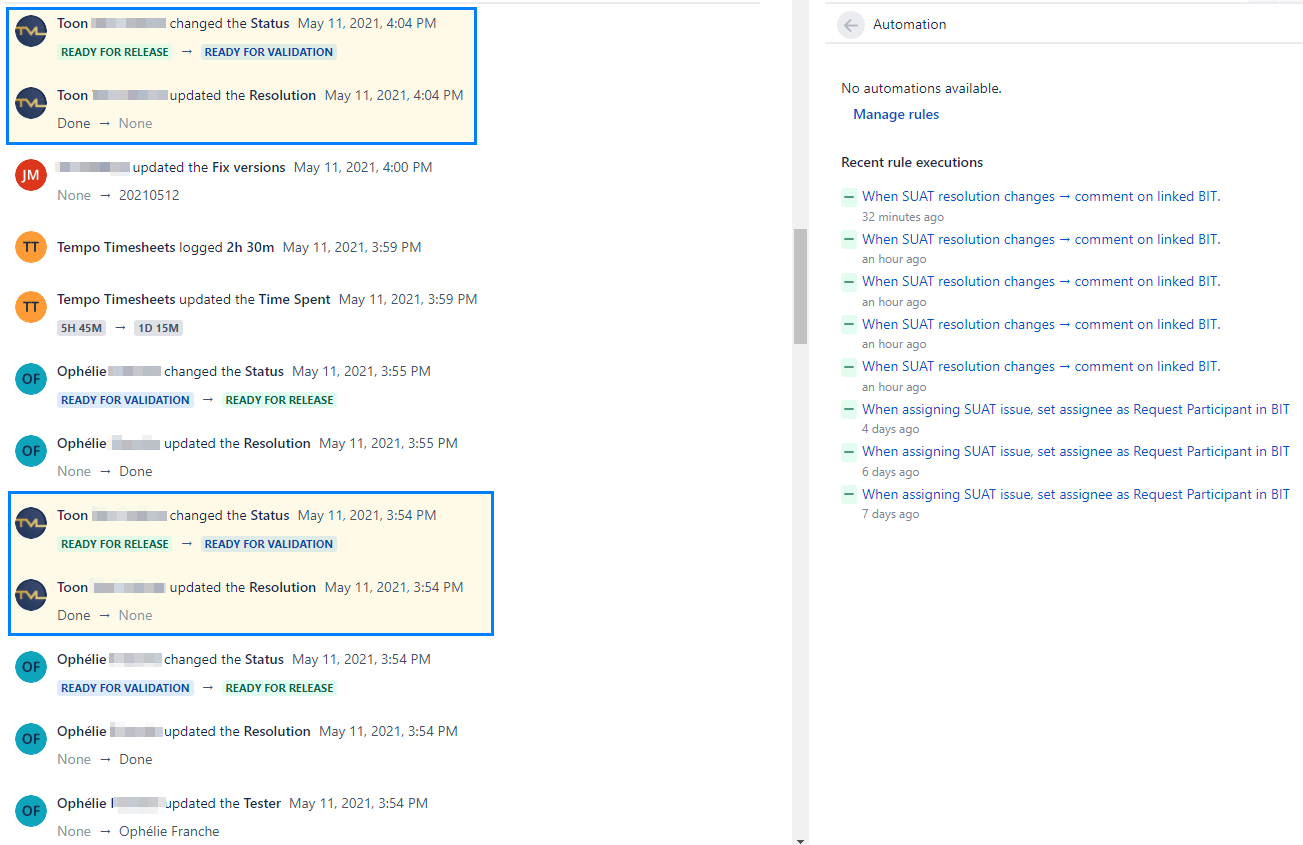Click READY FOR VALIDATION in Toon's 3:54 PM change
The image size is (1303, 845).
coord(269,544)
